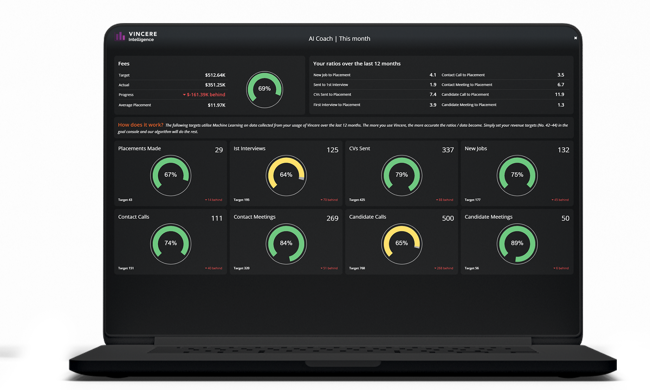Click the fees Actual value $351.25K

click(x=215, y=85)
